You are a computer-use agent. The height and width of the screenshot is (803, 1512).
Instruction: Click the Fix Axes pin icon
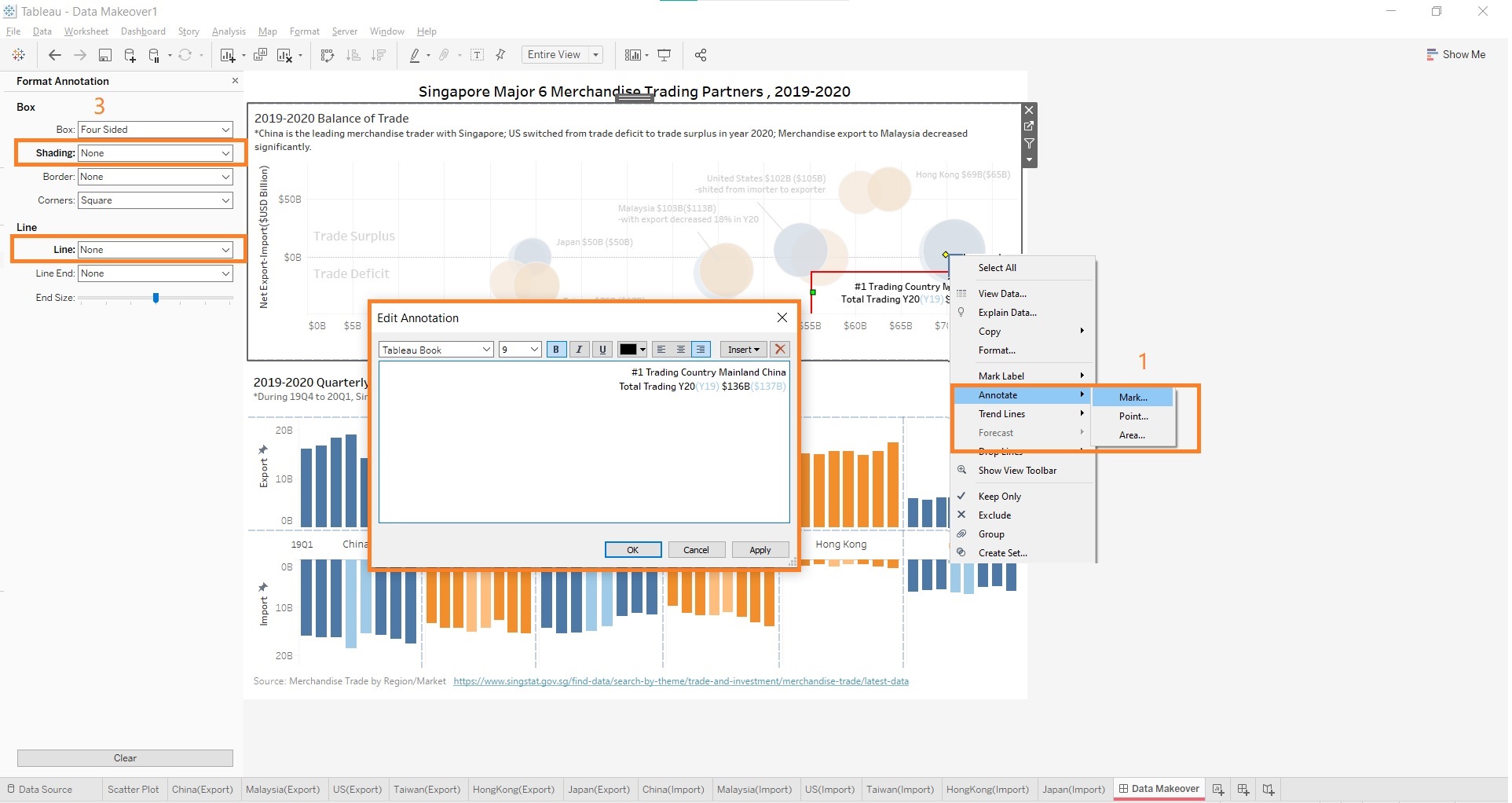tap(500, 55)
